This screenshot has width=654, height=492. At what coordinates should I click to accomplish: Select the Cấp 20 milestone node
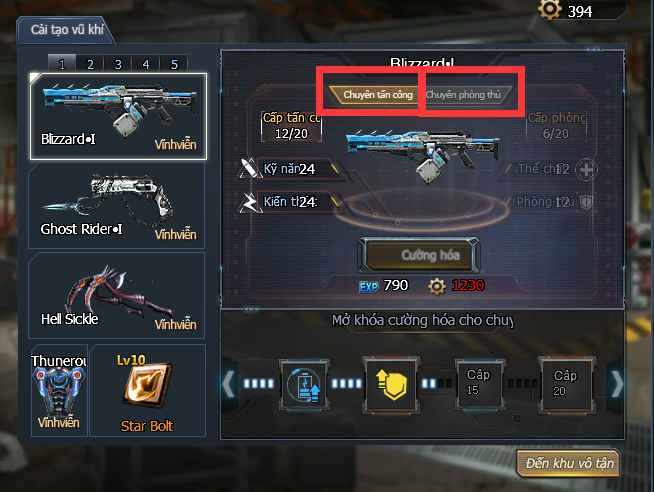pos(566,384)
